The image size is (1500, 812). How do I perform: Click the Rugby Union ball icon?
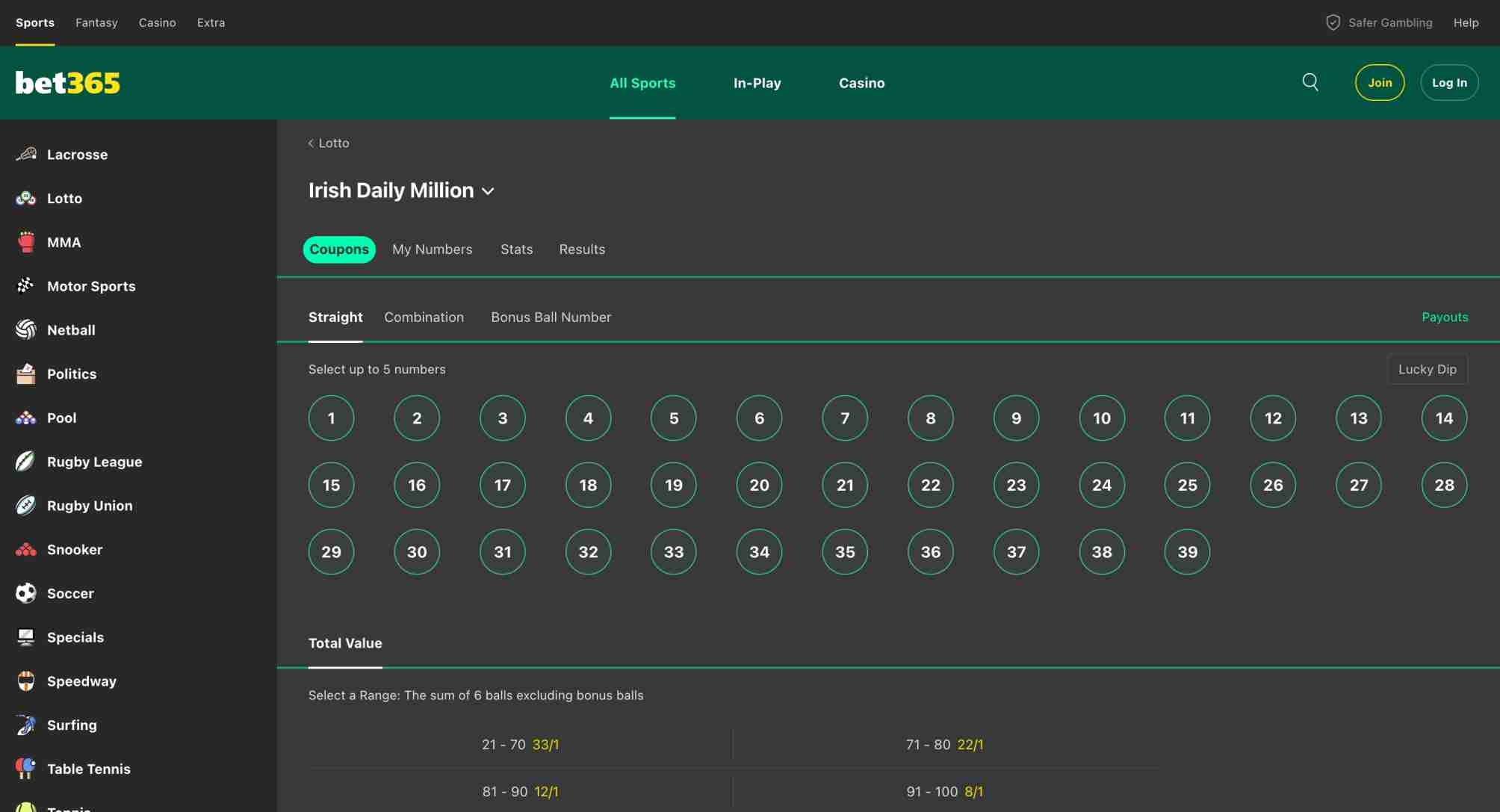tap(26, 506)
